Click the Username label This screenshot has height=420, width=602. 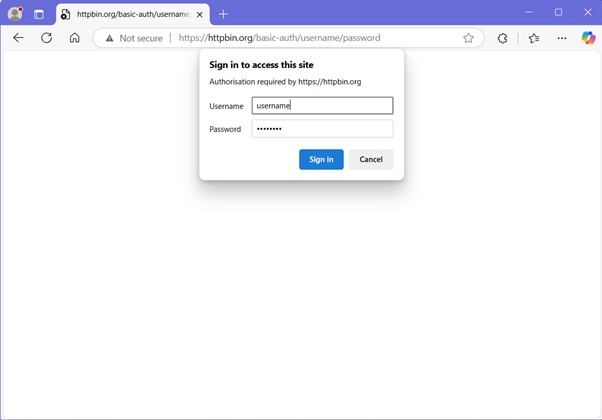point(227,106)
